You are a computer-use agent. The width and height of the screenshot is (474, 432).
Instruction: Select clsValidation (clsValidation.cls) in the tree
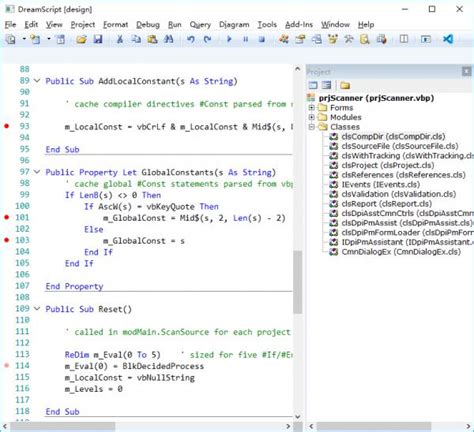(399, 194)
